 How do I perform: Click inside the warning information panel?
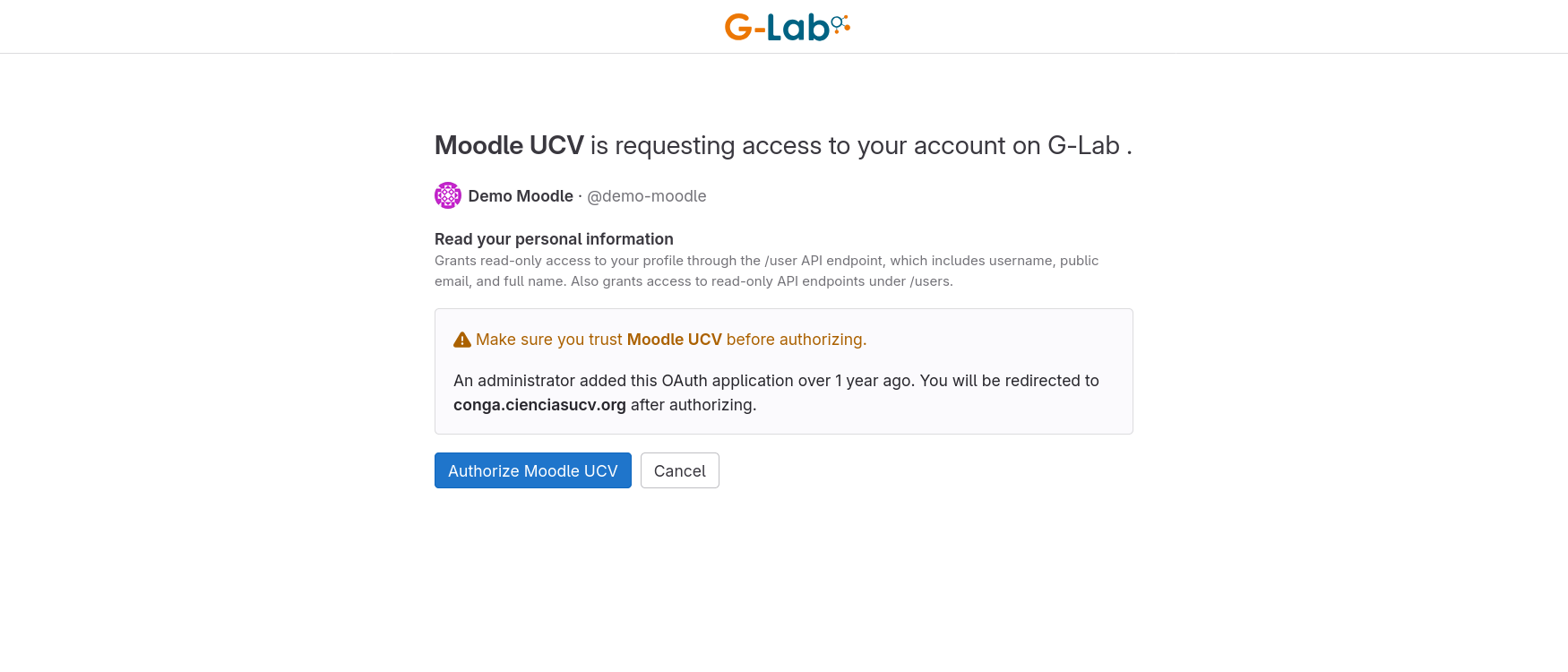783,371
